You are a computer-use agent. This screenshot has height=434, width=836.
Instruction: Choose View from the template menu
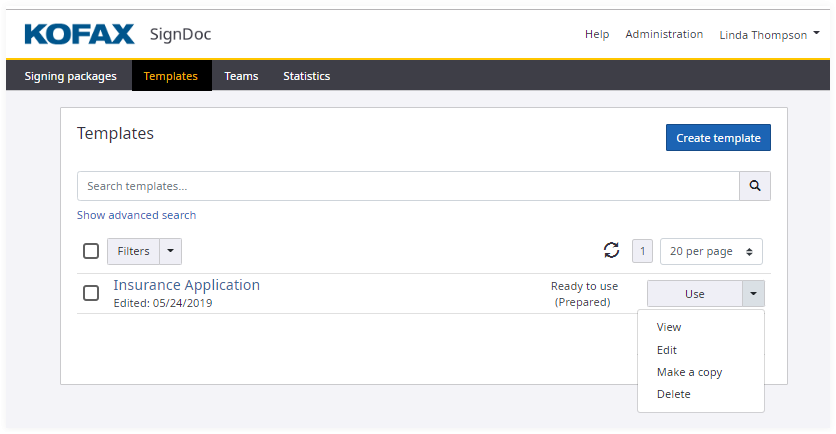click(669, 327)
